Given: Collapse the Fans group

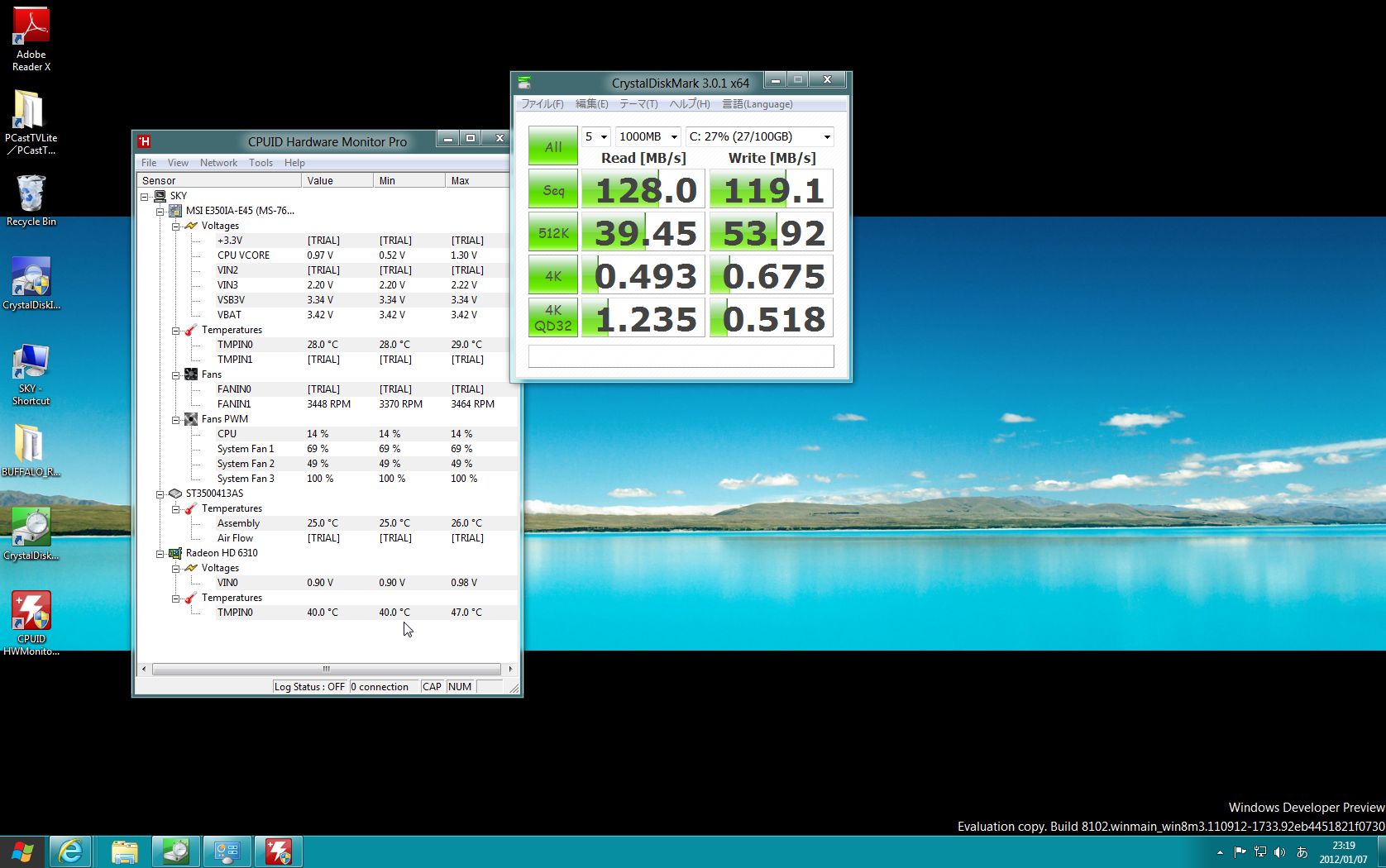Looking at the screenshot, I should (176, 375).
